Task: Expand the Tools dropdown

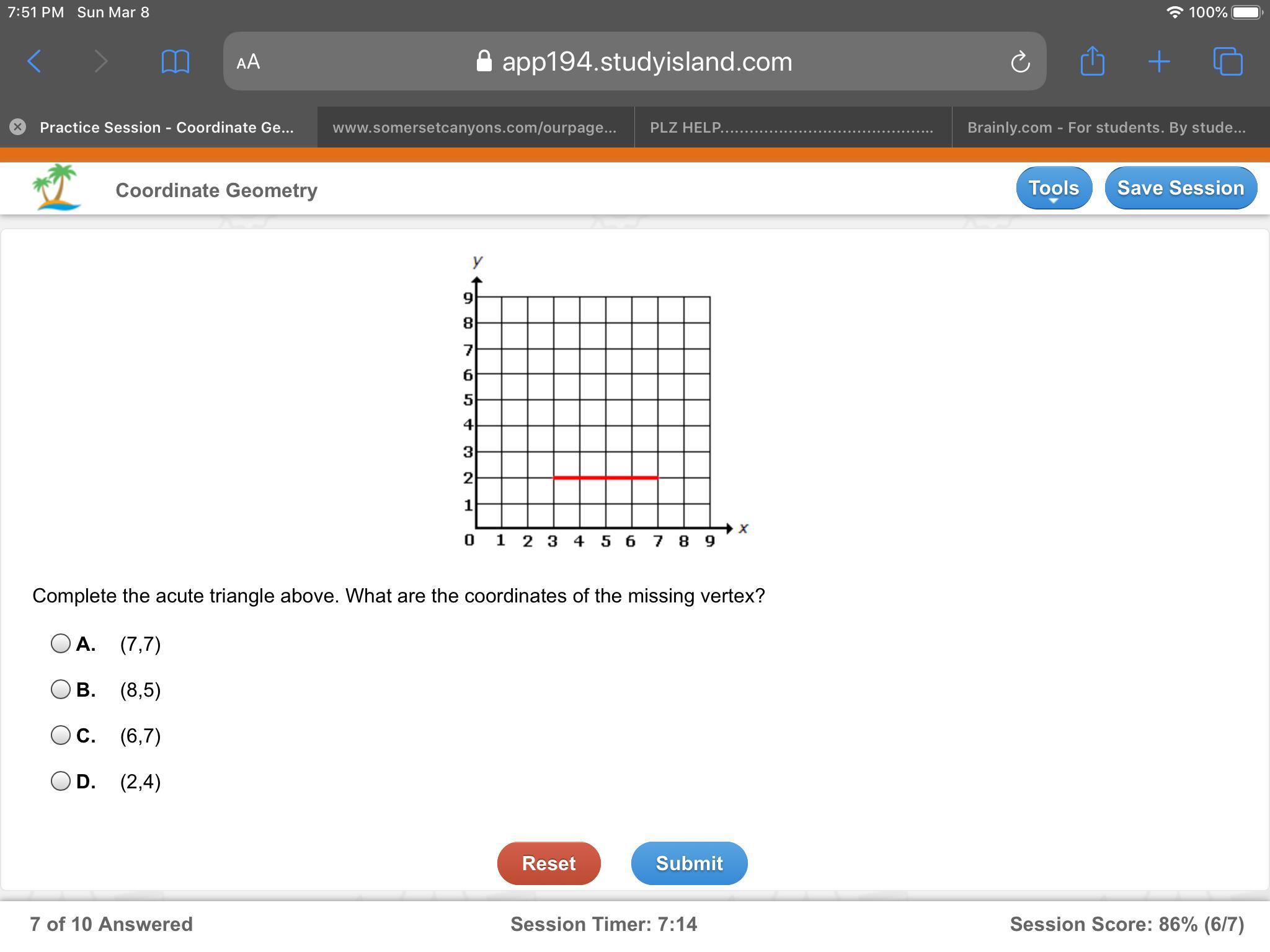Action: (x=1054, y=188)
